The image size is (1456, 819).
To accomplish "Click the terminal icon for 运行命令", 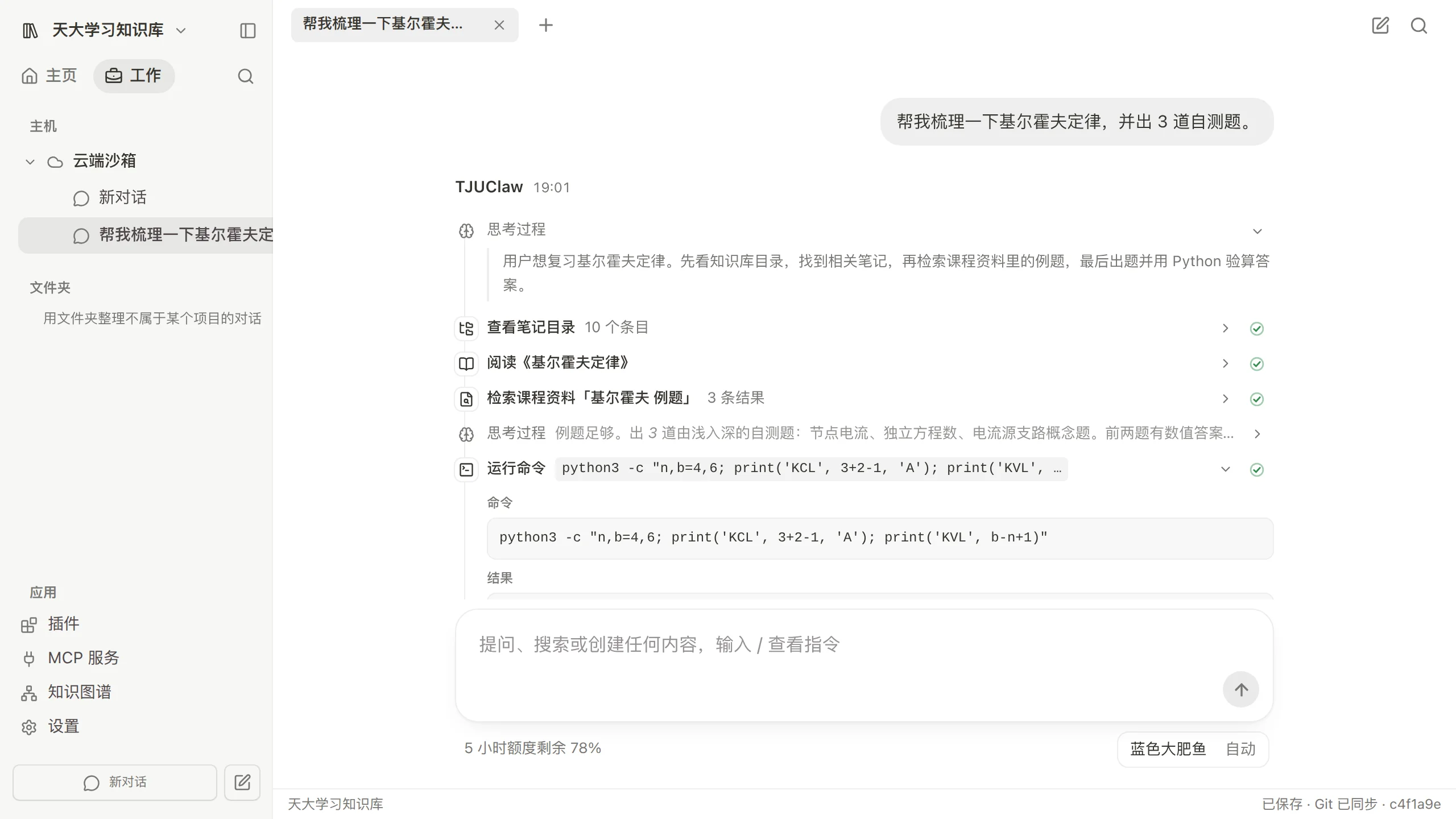I will coord(466,469).
